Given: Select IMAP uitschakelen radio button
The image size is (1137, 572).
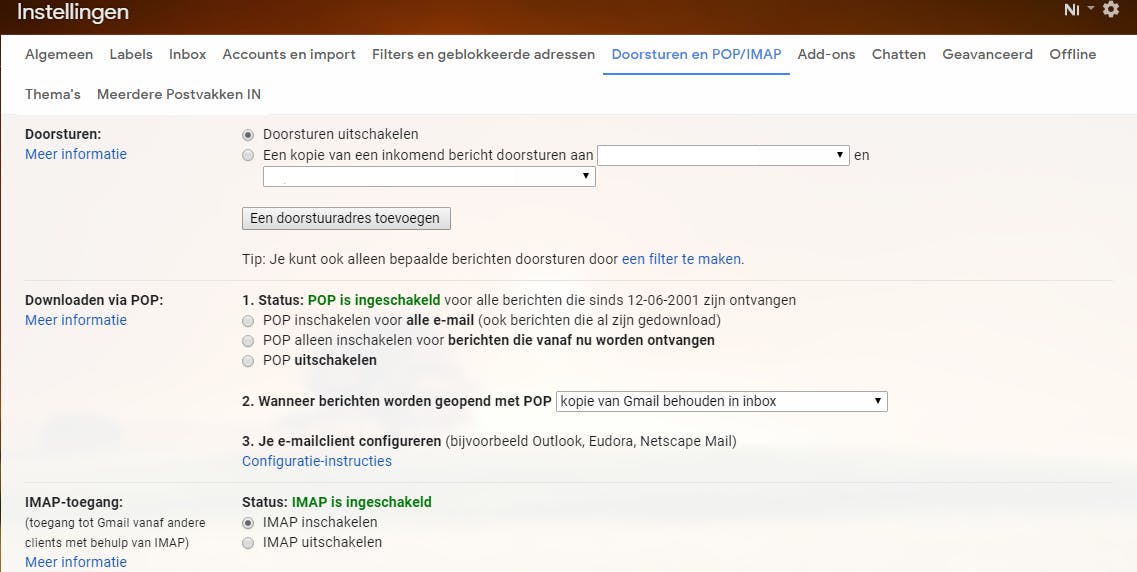Looking at the screenshot, I should pyautogui.click(x=248, y=543).
